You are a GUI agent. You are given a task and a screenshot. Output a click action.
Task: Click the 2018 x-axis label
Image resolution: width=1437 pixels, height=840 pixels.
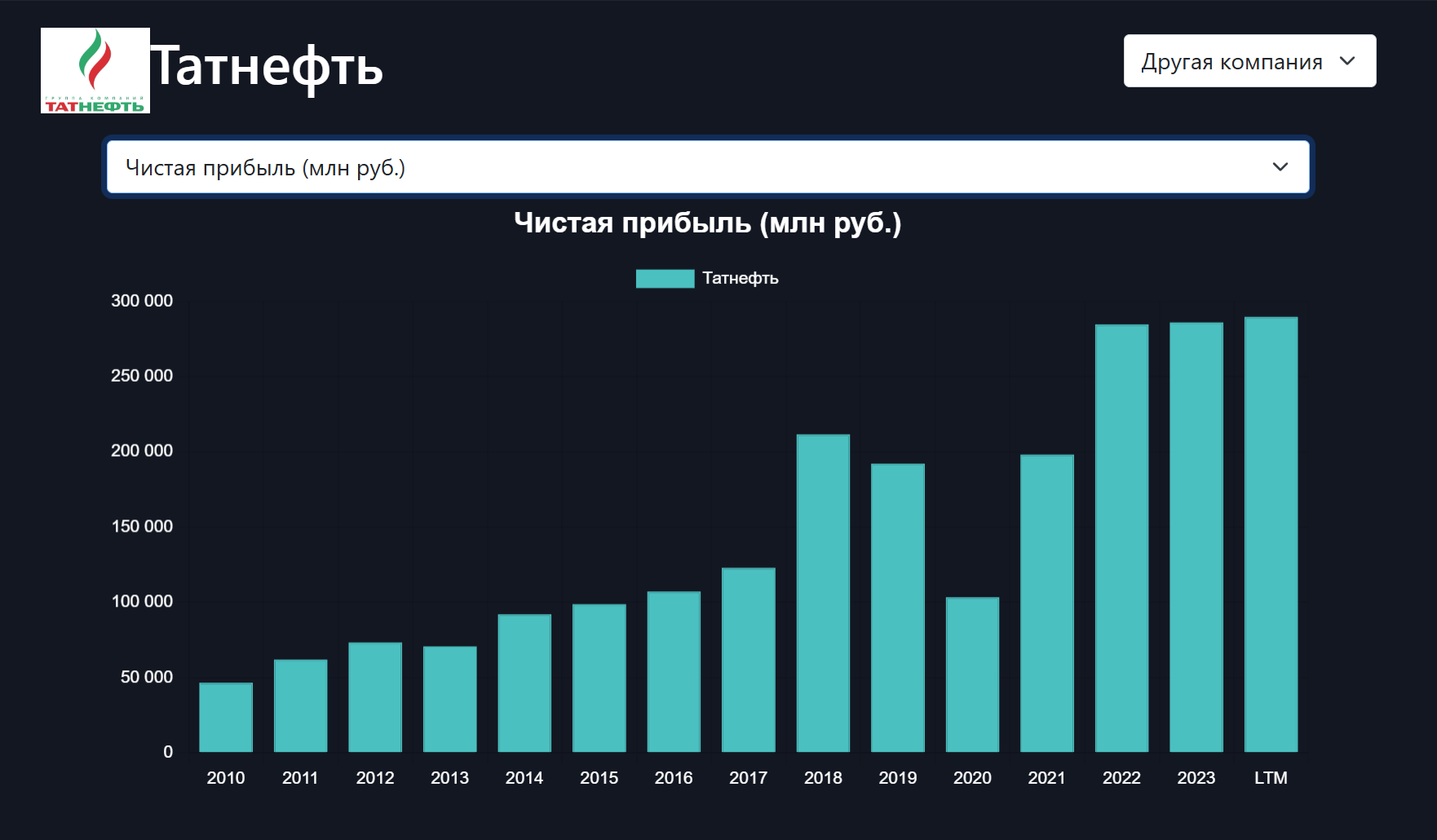(x=823, y=778)
